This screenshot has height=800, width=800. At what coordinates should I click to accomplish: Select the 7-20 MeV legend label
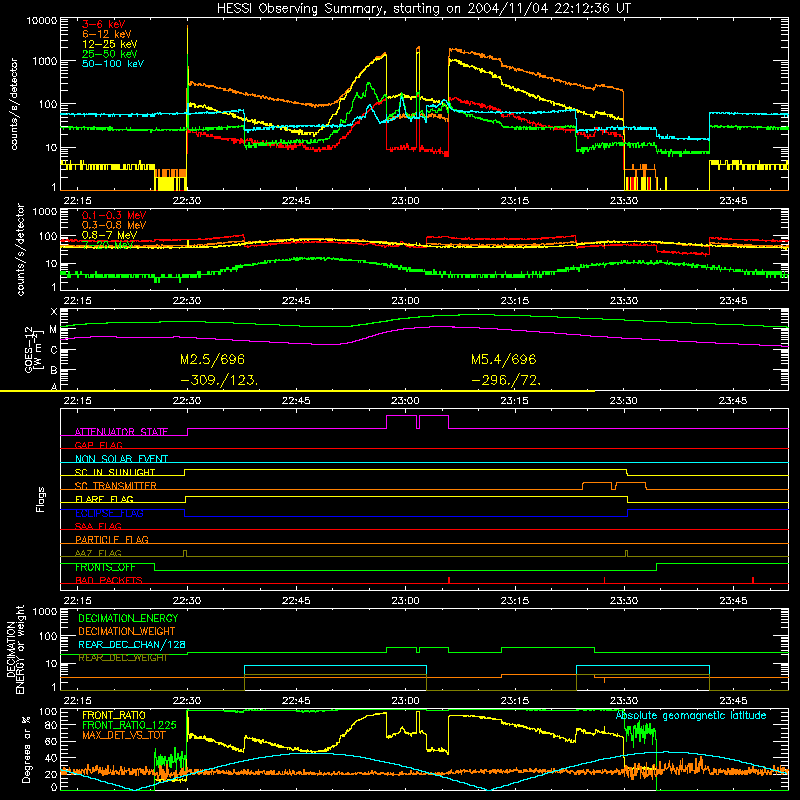click(x=108, y=245)
